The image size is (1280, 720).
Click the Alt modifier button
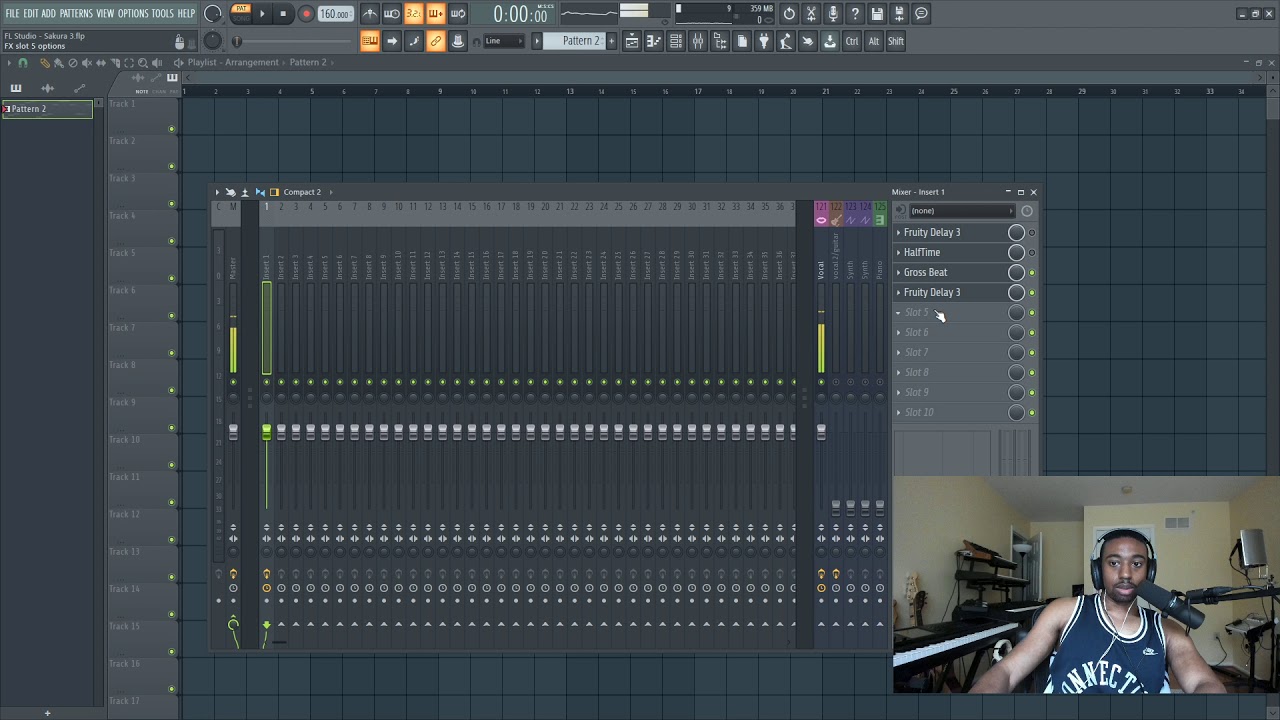coord(874,41)
